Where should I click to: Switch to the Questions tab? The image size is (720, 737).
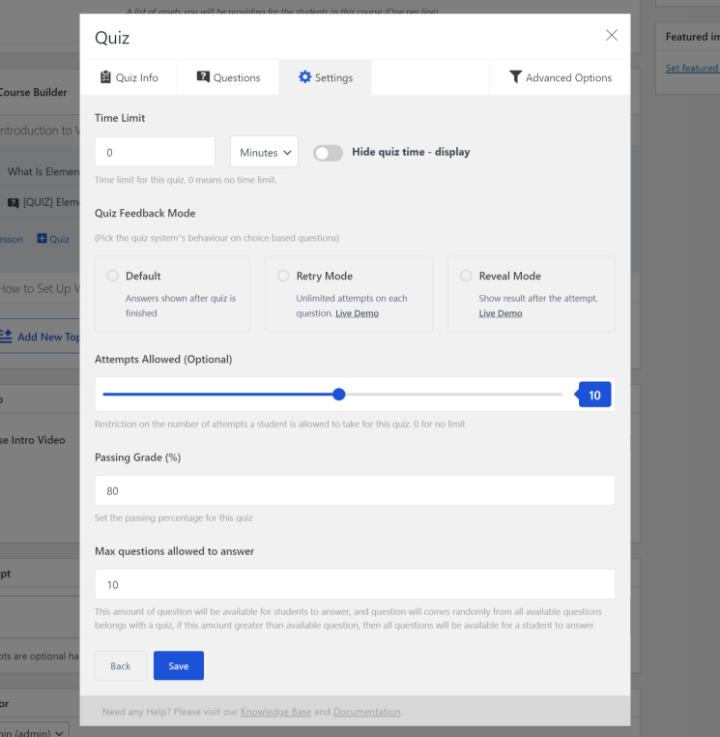228,78
